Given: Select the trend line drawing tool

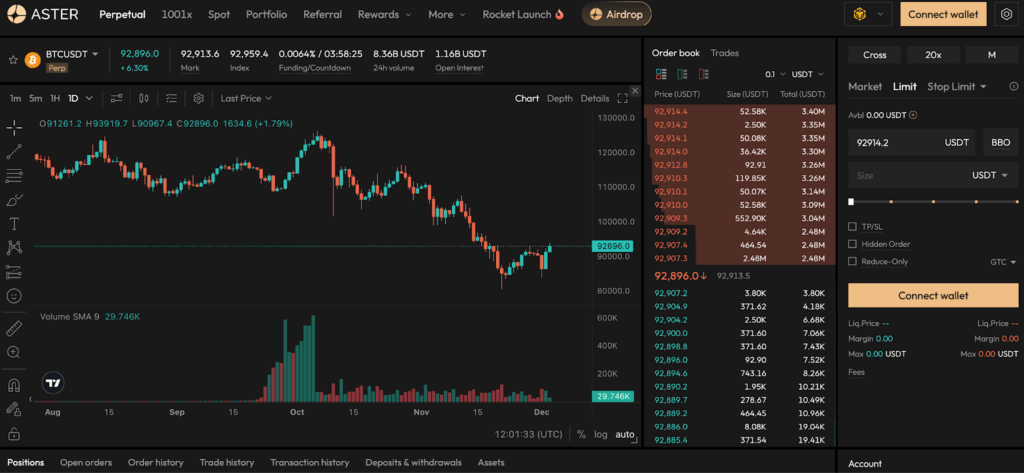Looking at the screenshot, I should point(14,152).
